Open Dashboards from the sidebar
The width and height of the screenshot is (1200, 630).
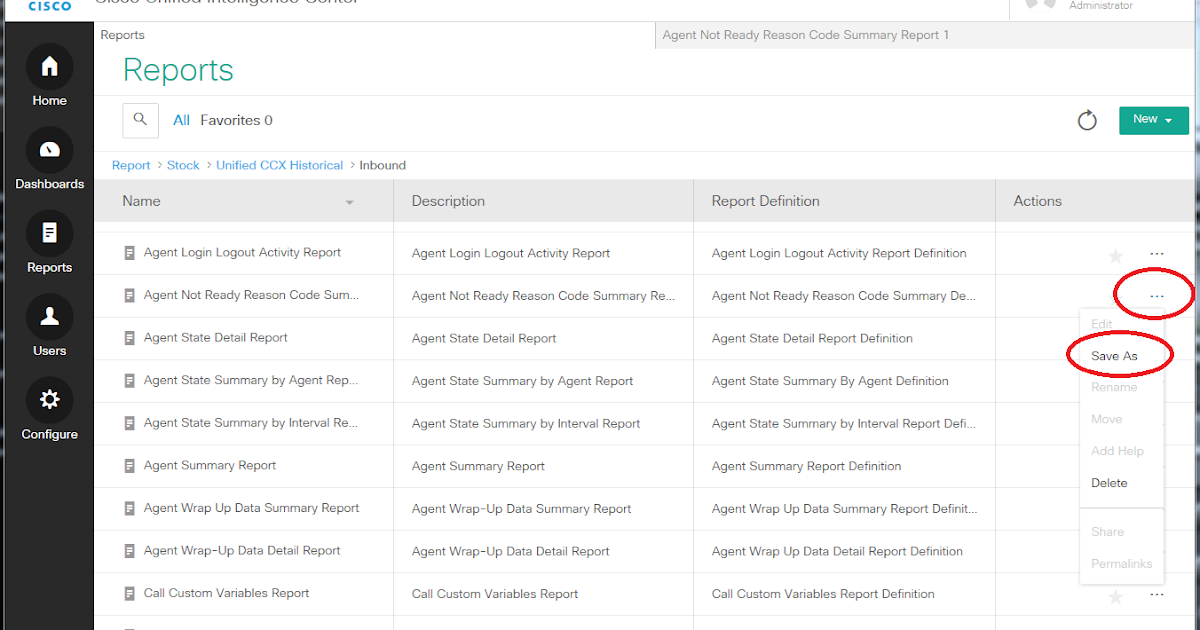[49, 160]
